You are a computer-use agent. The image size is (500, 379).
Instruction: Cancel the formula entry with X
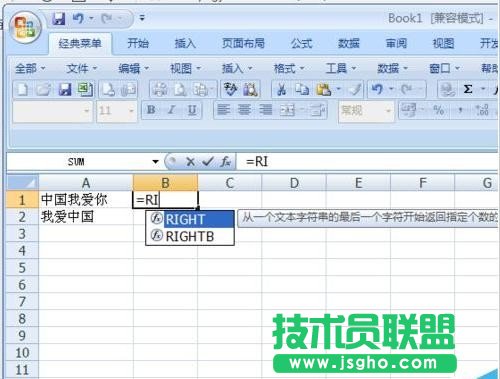pyautogui.click(x=190, y=162)
